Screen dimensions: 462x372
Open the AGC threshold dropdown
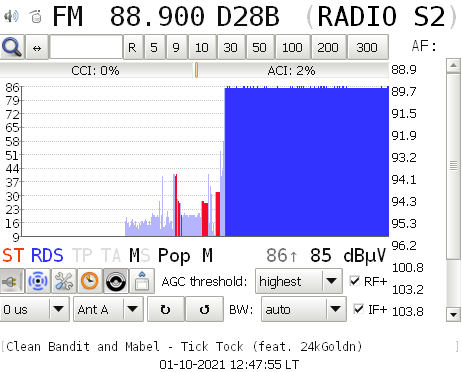pyautogui.click(x=299, y=281)
